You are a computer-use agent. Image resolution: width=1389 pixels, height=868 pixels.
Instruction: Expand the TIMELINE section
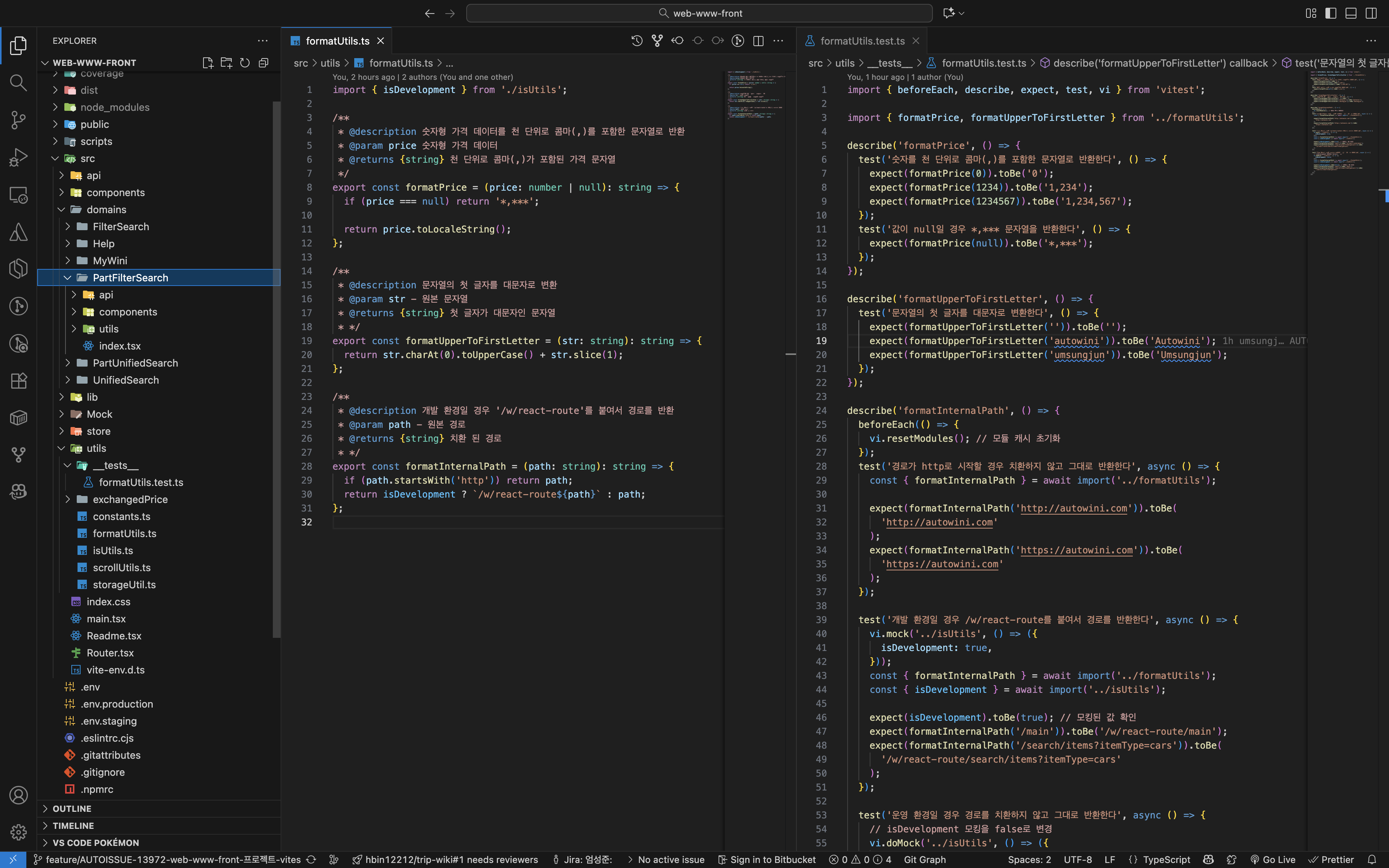[x=73, y=825]
